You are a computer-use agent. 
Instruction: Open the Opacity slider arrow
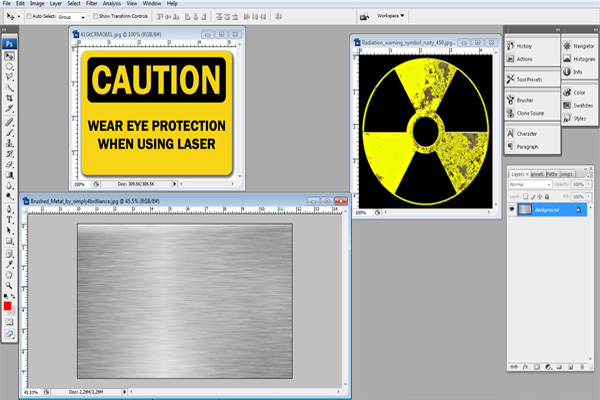pos(589,184)
